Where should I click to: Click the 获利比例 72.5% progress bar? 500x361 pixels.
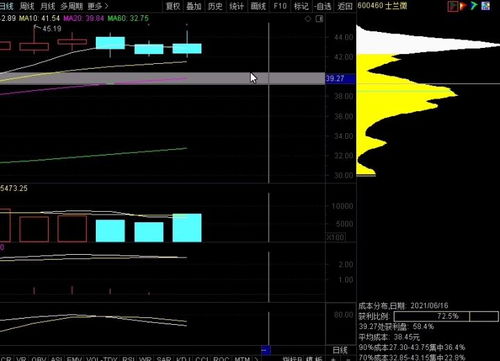click(x=446, y=316)
